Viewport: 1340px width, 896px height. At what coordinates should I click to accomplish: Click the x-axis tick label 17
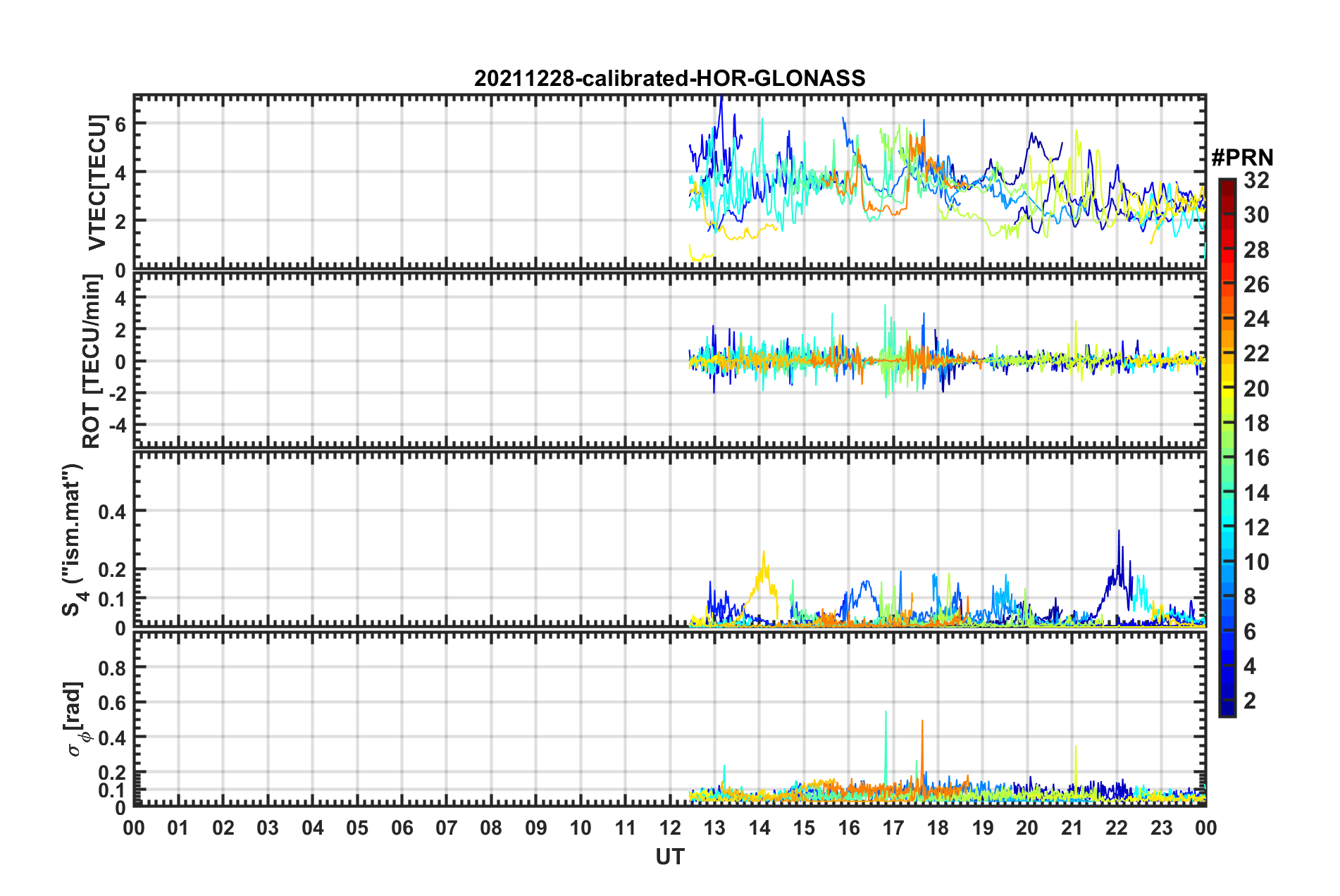coord(893,828)
